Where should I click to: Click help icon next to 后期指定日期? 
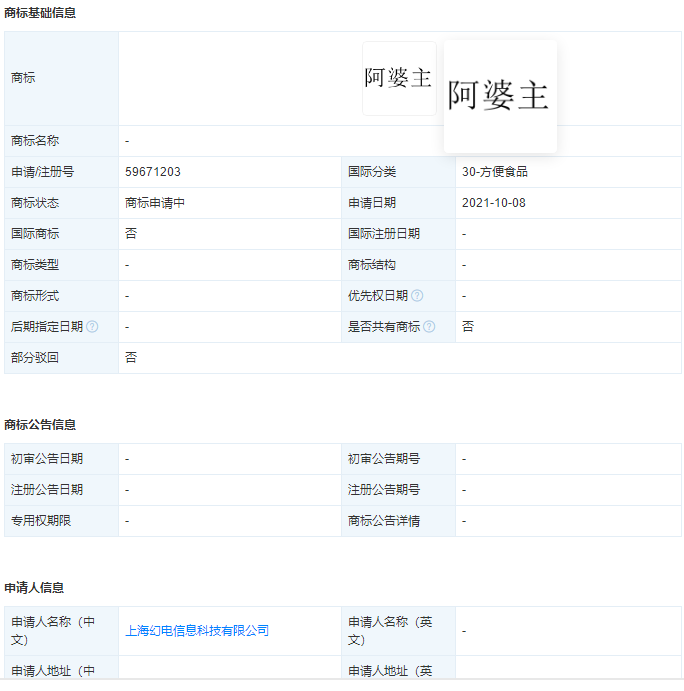pyautogui.click(x=92, y=327)
